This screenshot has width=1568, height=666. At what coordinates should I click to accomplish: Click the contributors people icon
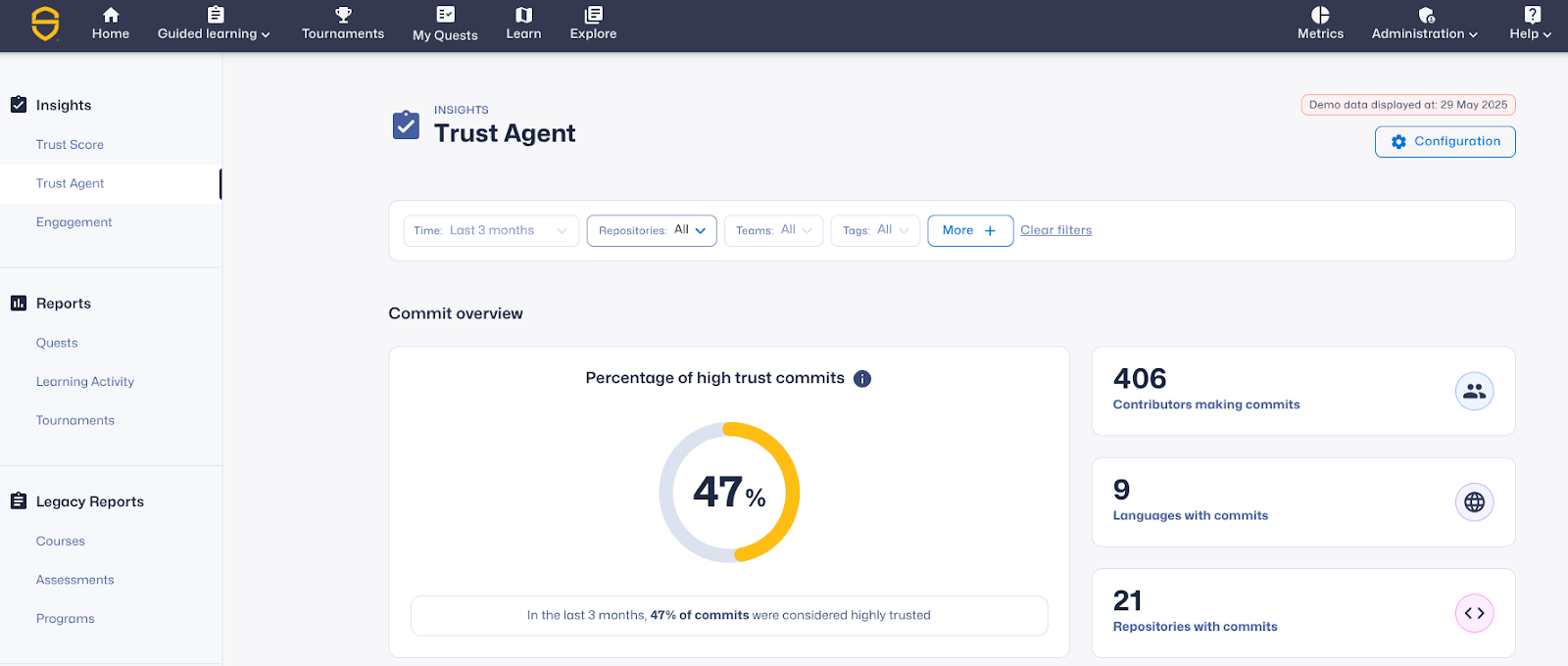click(x=1474, y=392)
